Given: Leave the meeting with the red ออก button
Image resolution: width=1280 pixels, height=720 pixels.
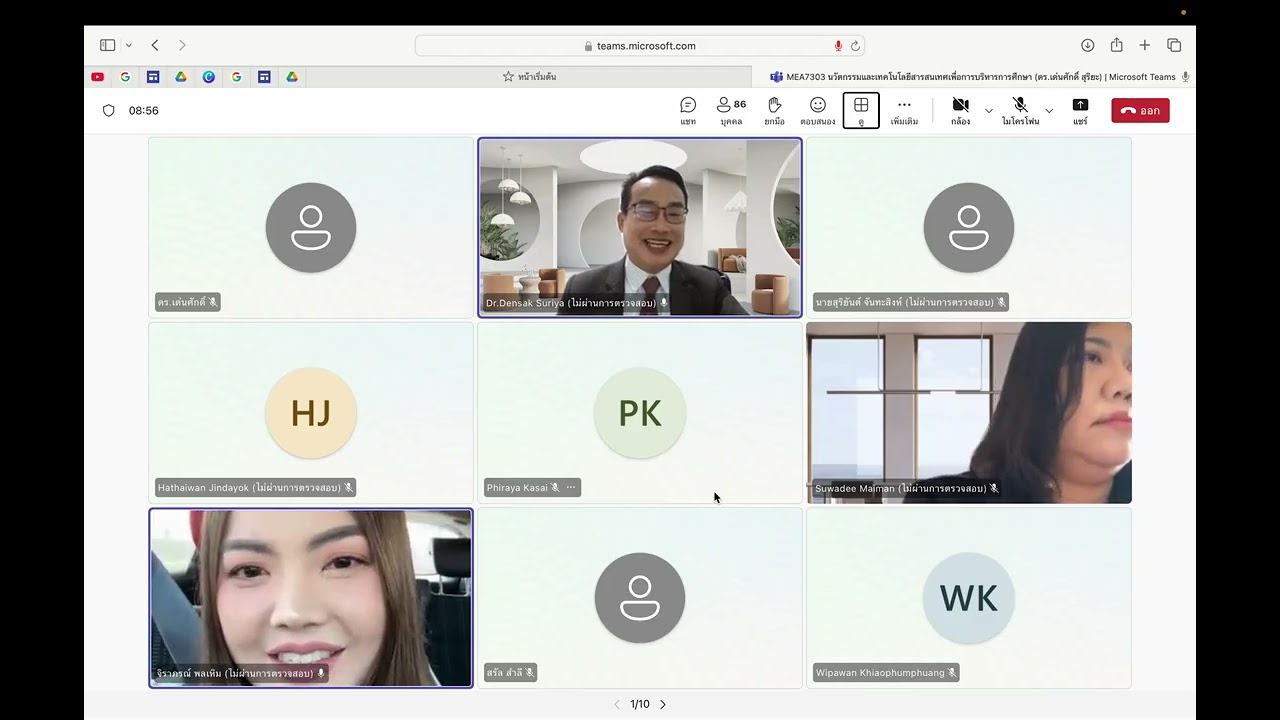Looking at the screenshot, I should pyautogui.click(x=1140, y=111).
